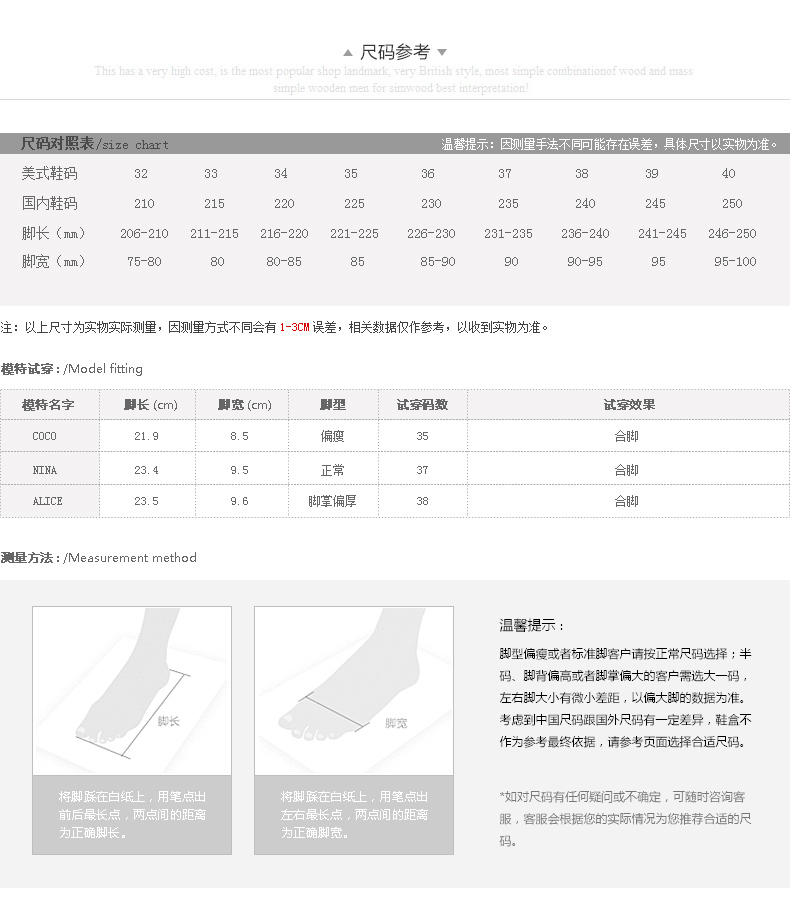Click the 测量方法 Measurement method heading
This screenshot has height=905, width=790.
pyautogui.click(x=99, y=557)
